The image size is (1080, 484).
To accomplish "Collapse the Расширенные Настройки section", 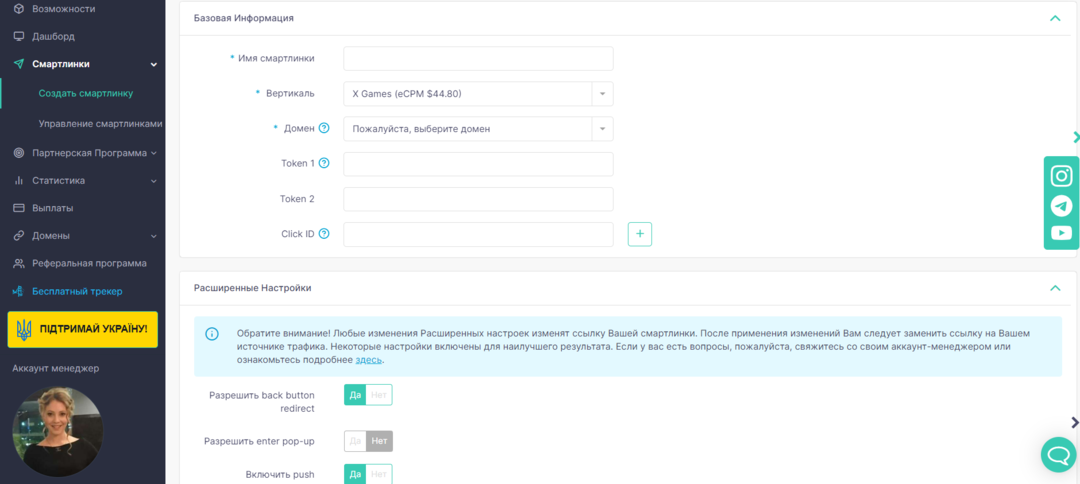I will tap(1054, 288).
